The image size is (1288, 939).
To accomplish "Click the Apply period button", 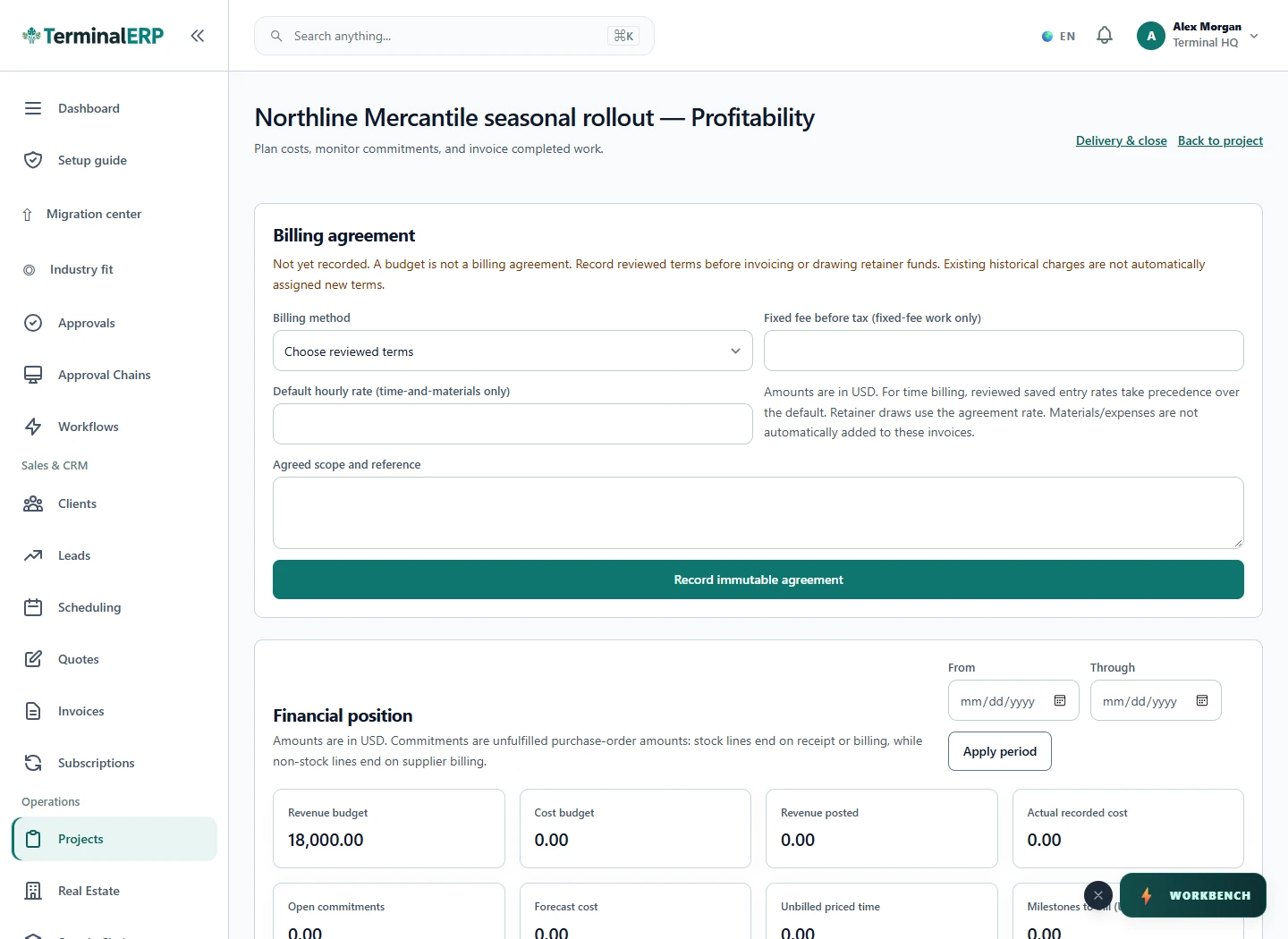I will coord(1000,751).
